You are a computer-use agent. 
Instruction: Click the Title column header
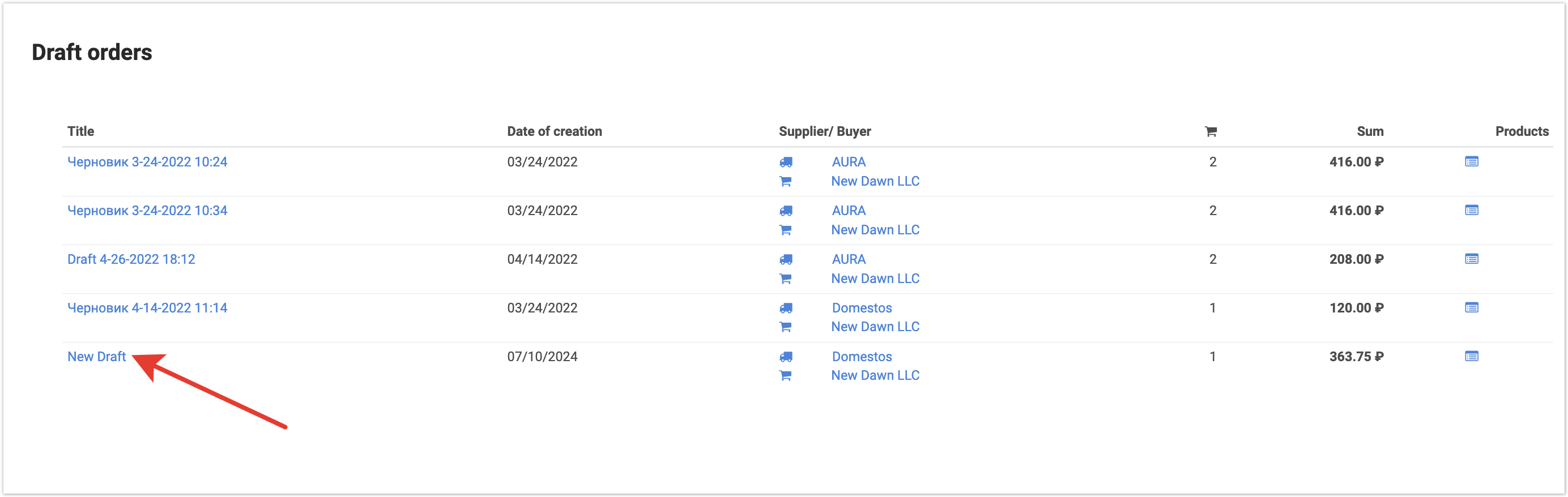point(80,131)
